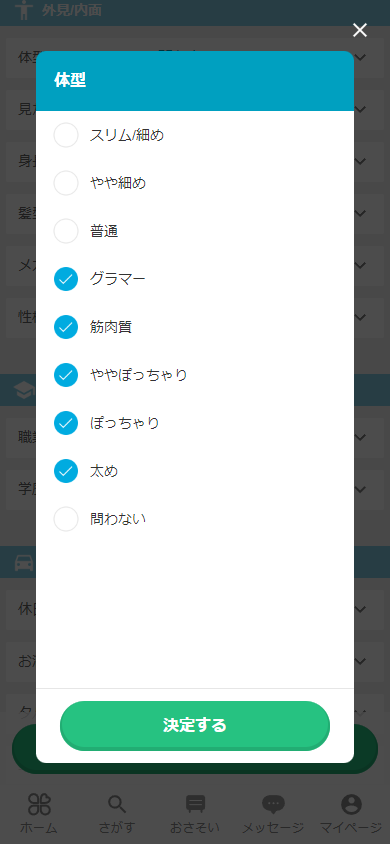Viewport: 390px width, 844px height.
Task: Close the 体型 dialog with X icon
Action: pyautogui.click(x=359, y=30)
